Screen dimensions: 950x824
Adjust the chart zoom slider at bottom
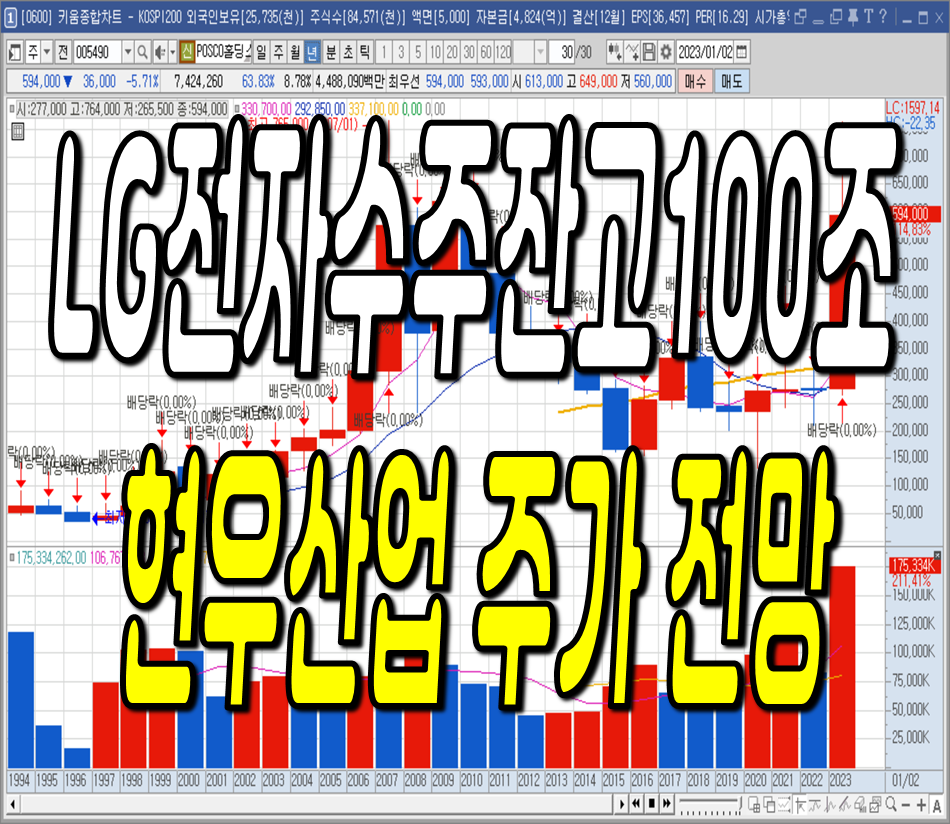pos(710,805)
